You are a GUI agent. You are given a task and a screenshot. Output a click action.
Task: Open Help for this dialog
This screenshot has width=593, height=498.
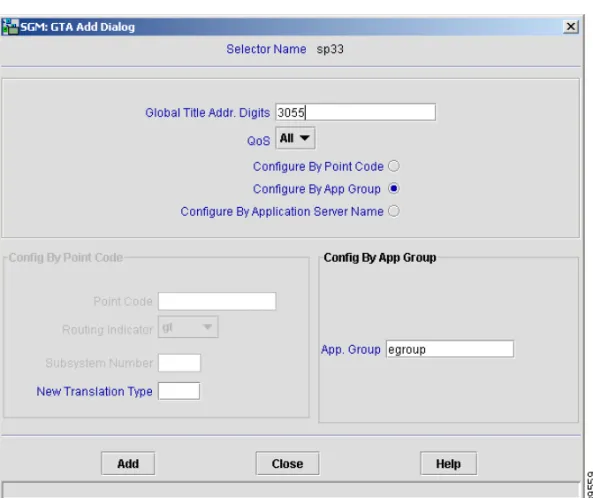(x=448, y=464)
